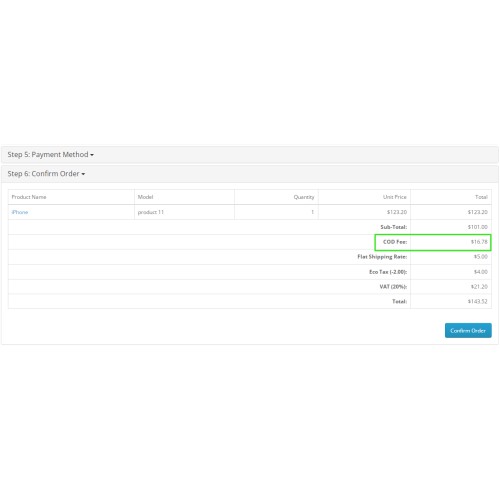
Task: Click the Sub-Total label
Action: pyautogui.click(x=394, y=227)
